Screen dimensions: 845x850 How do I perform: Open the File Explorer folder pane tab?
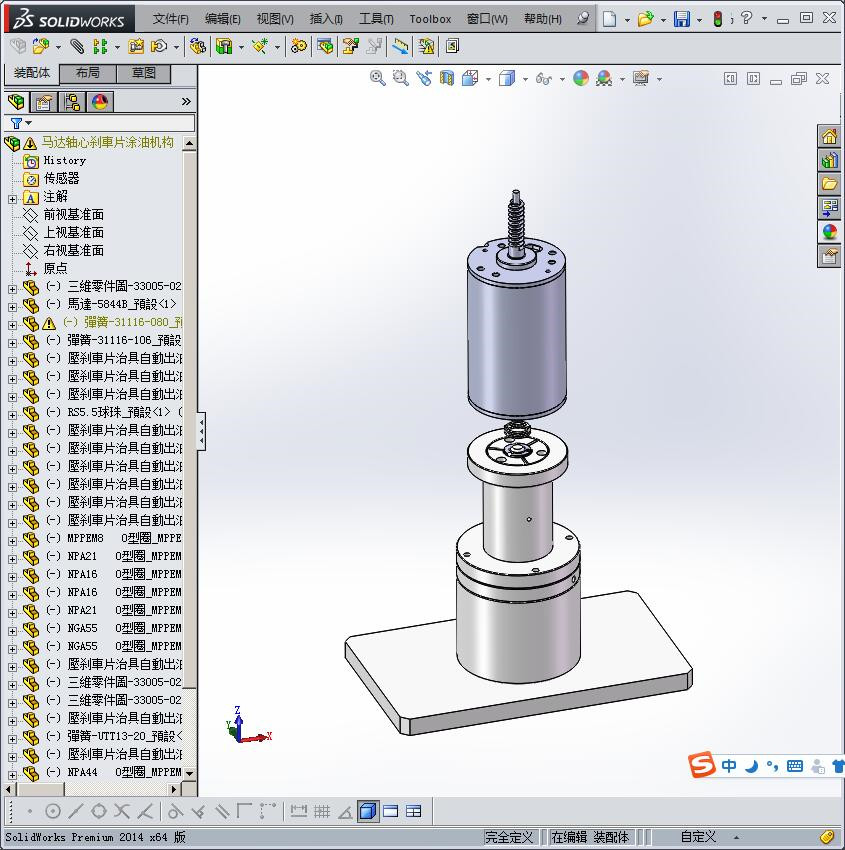tap(829, 184)
